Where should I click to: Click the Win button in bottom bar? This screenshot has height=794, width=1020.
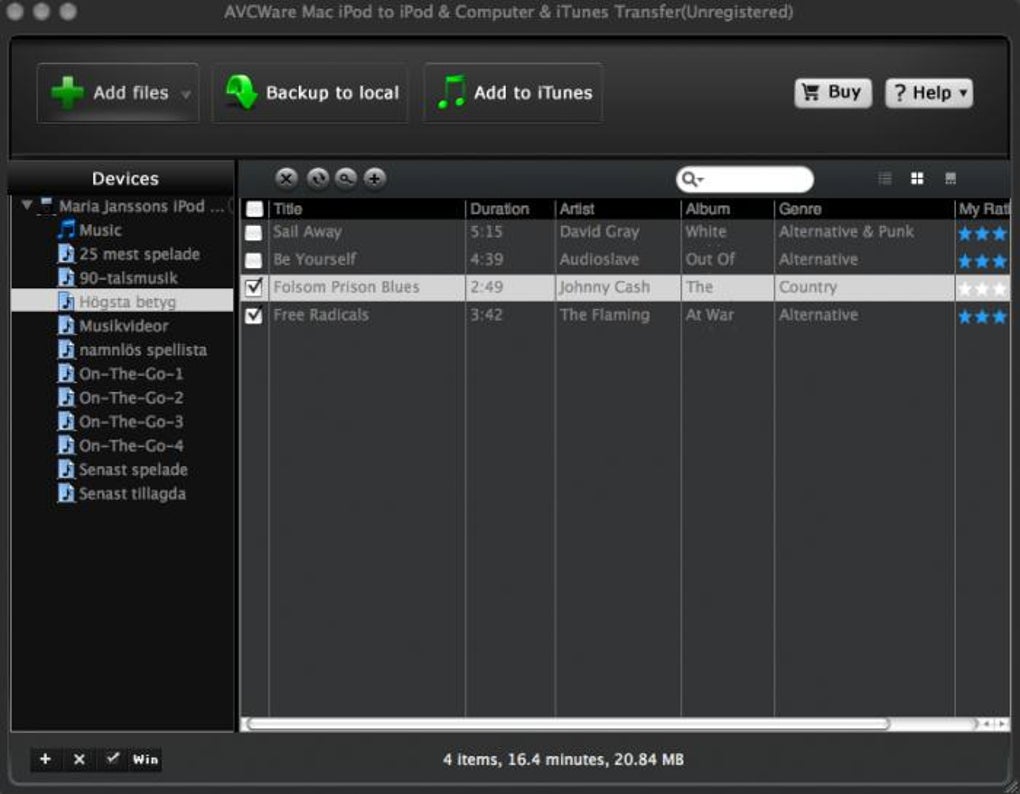pos(145,759)
